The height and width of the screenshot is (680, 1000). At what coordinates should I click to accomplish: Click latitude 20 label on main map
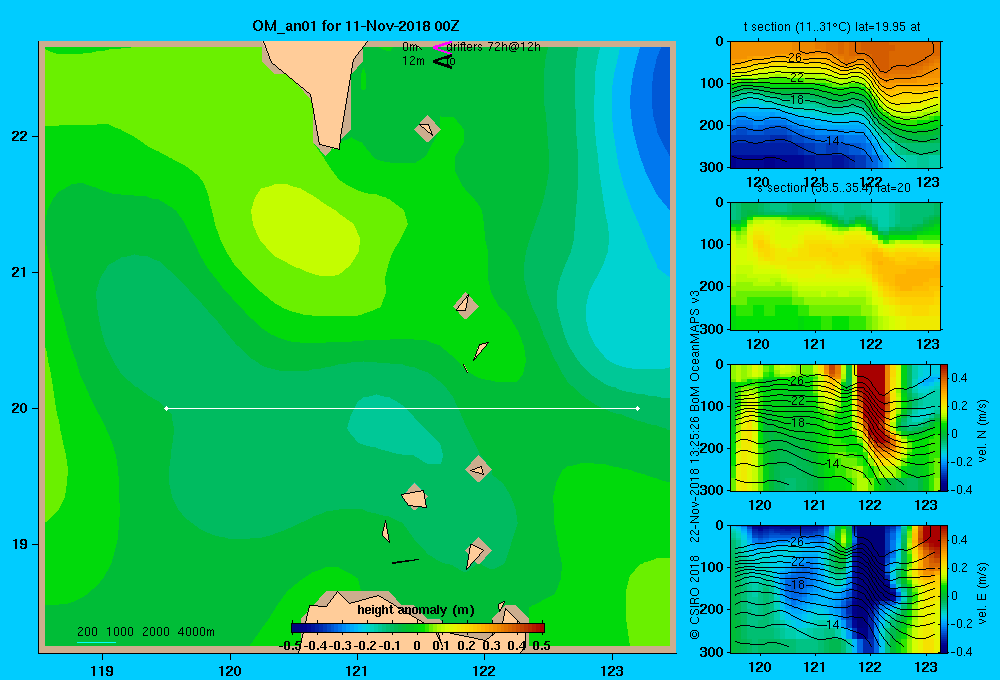click(20, 408)
